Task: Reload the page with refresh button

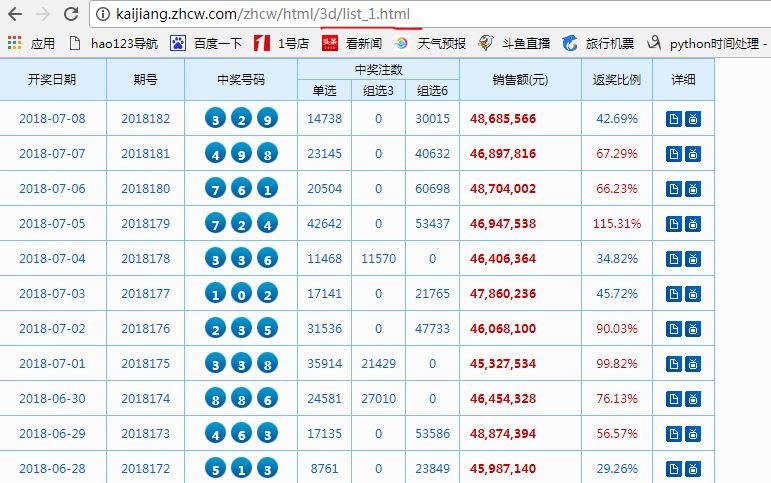Action: 70,14
